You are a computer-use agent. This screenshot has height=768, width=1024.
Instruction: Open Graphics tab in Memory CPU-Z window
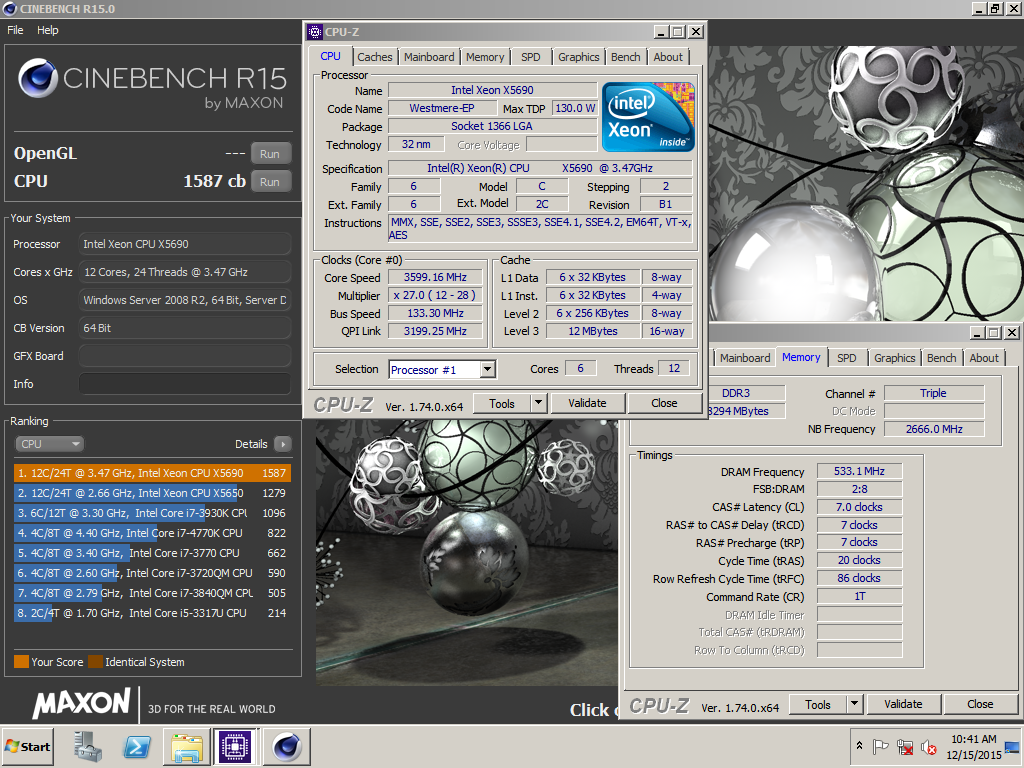click(x=895, y=358)
